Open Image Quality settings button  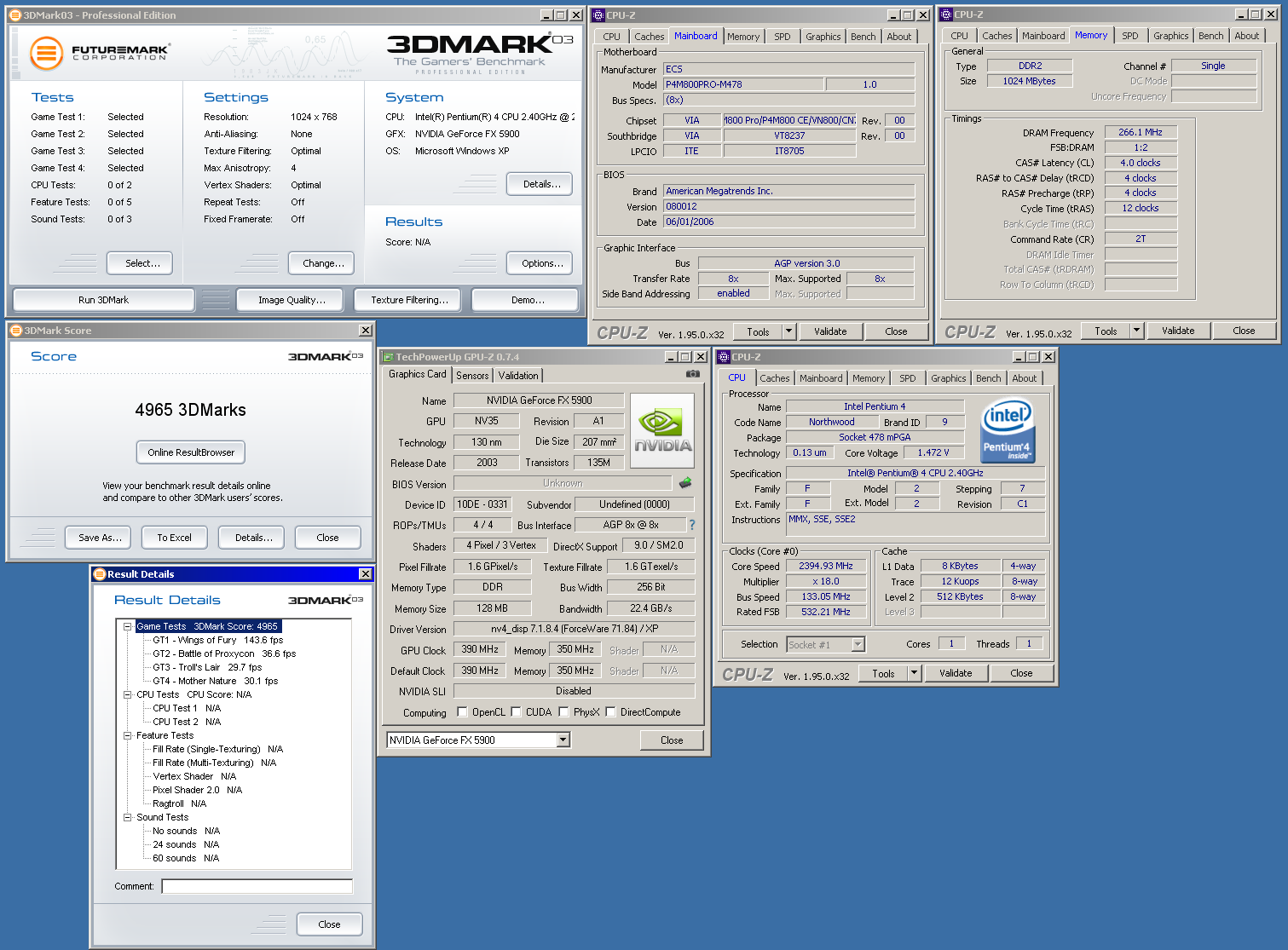pos(292,300)
